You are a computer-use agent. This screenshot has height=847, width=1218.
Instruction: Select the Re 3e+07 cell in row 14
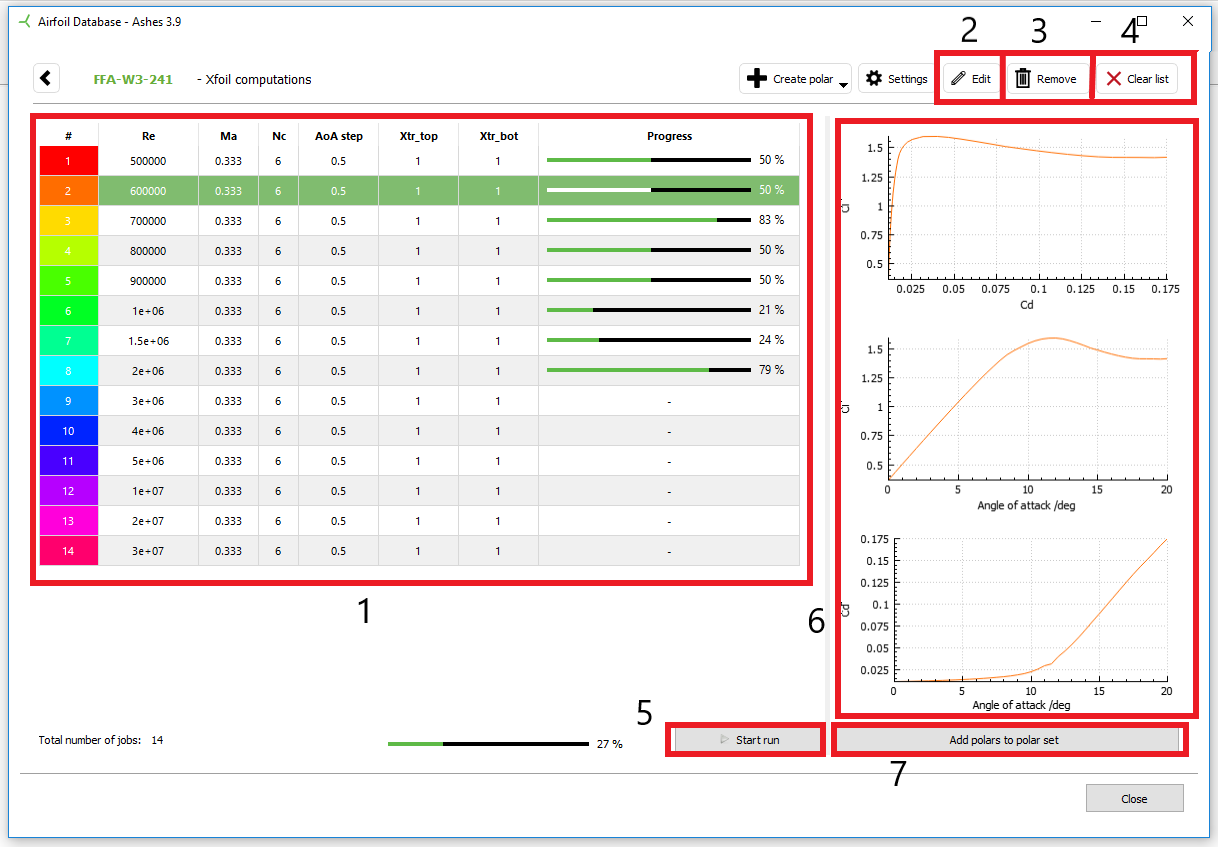click(x=148, y=551)
